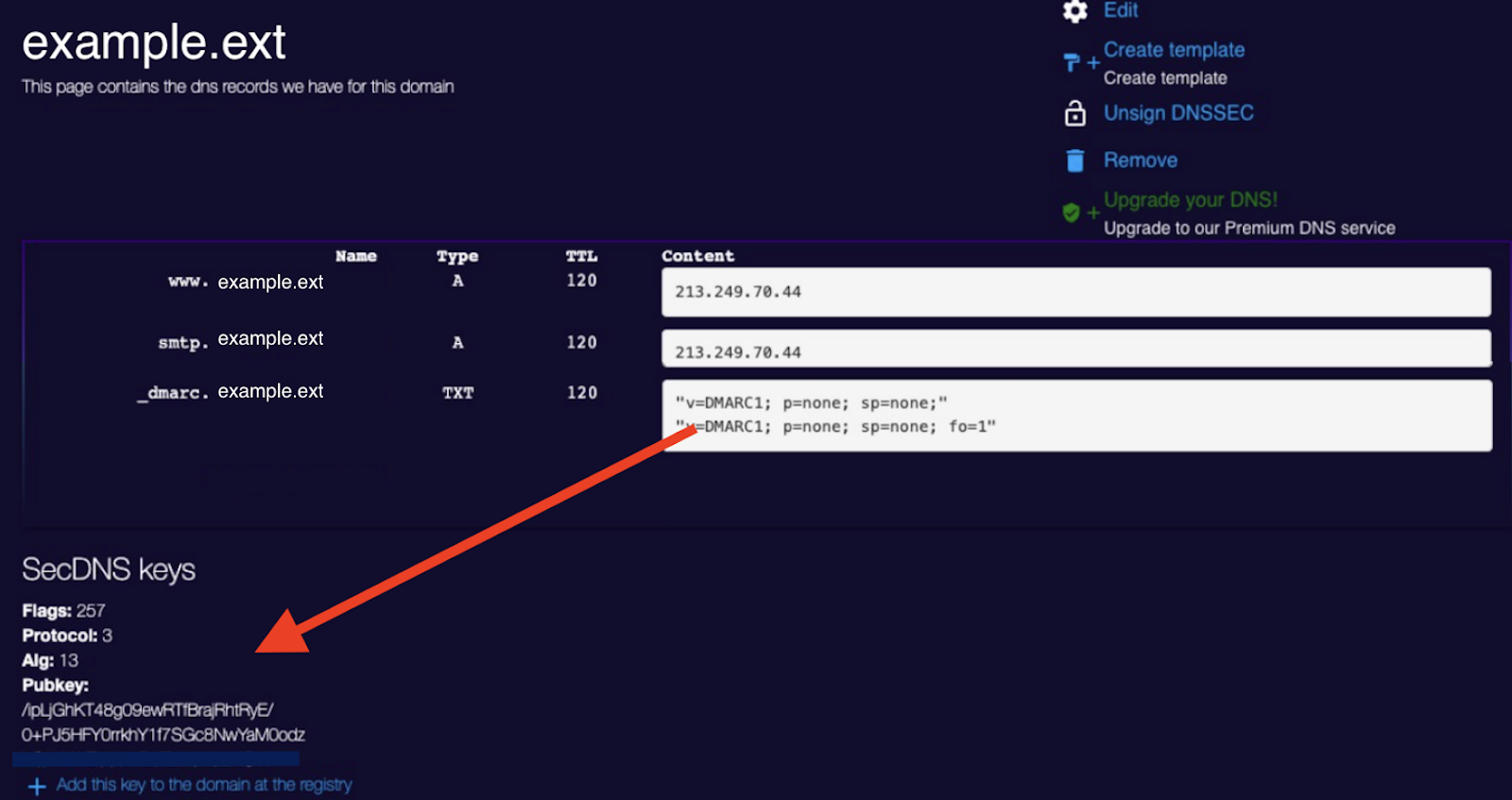Click the Edit gear icon
Viewport: 1512px width, 800px height.
(x=1074, y=11)
